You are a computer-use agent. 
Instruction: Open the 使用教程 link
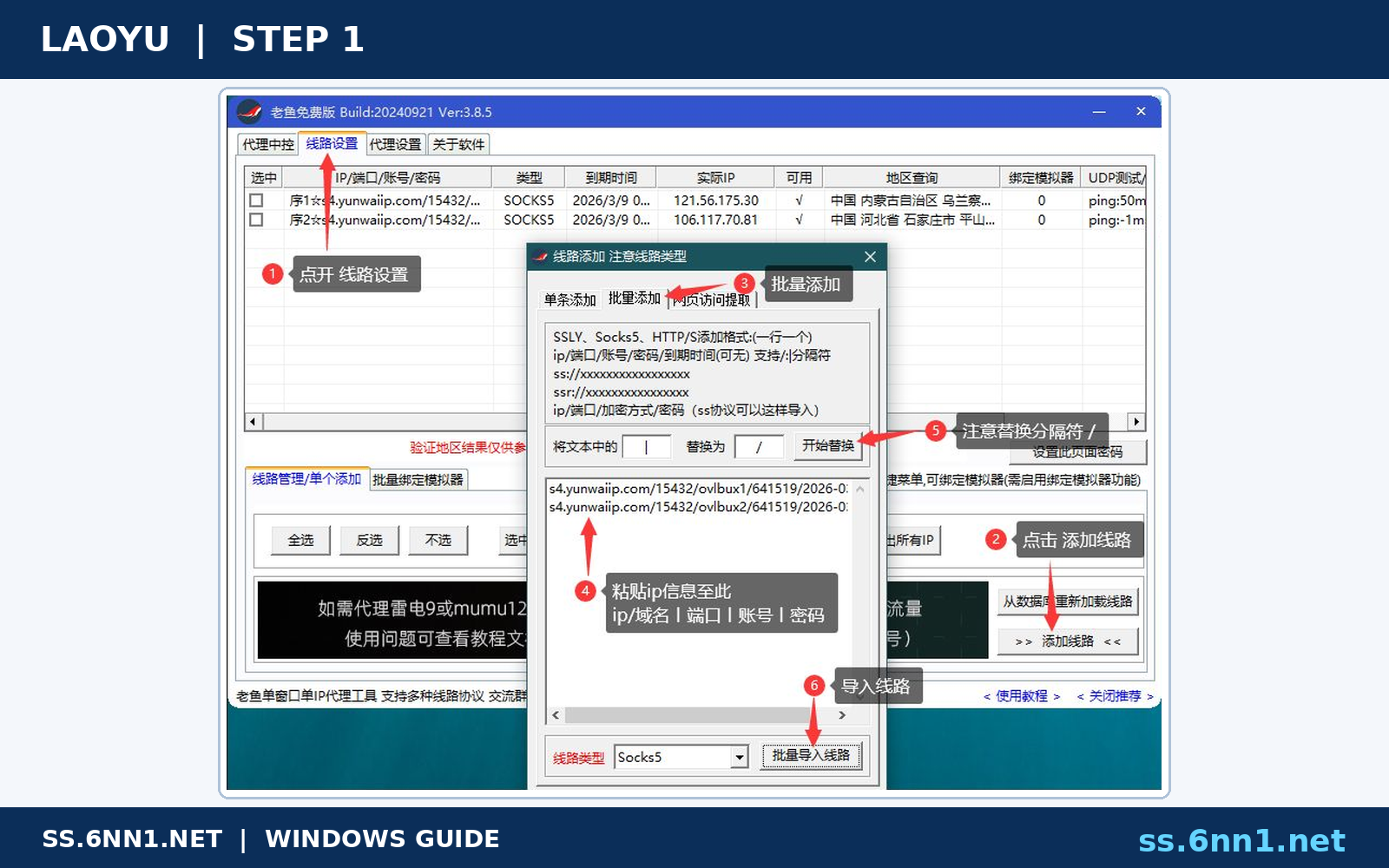[x=1022, y=696]
